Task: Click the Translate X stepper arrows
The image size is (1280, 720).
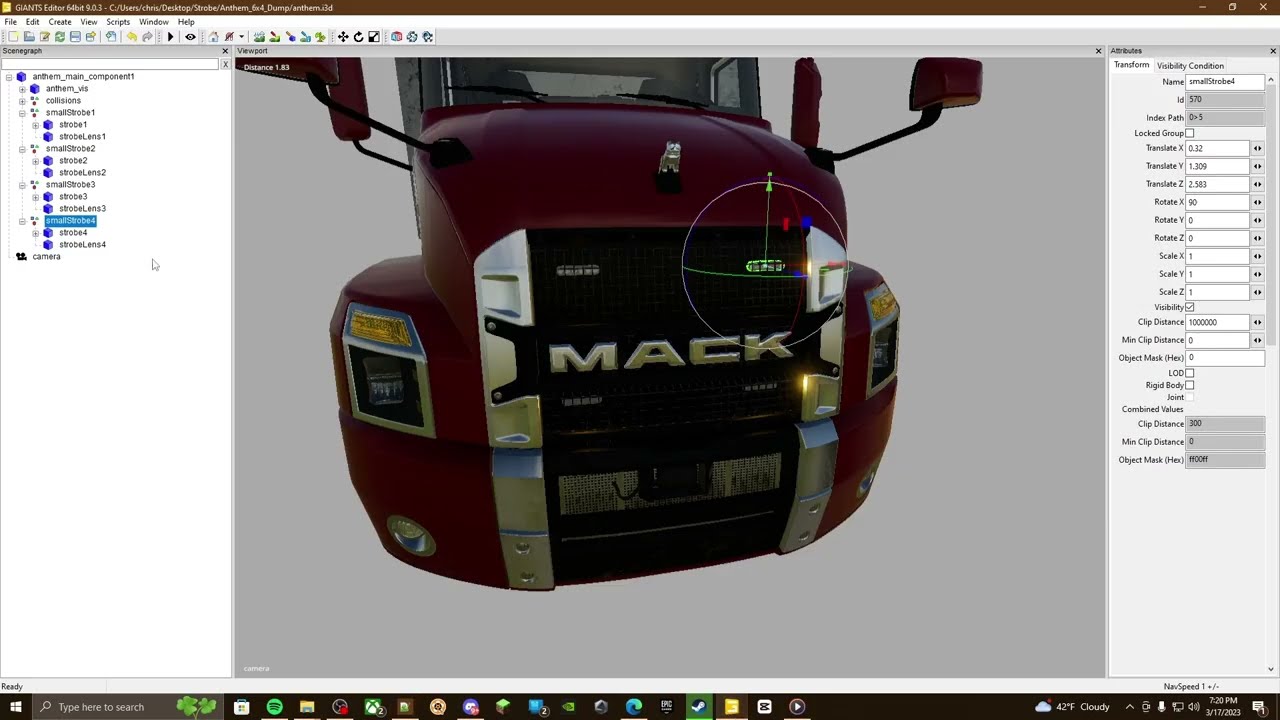Action: tap(1257, 148)
